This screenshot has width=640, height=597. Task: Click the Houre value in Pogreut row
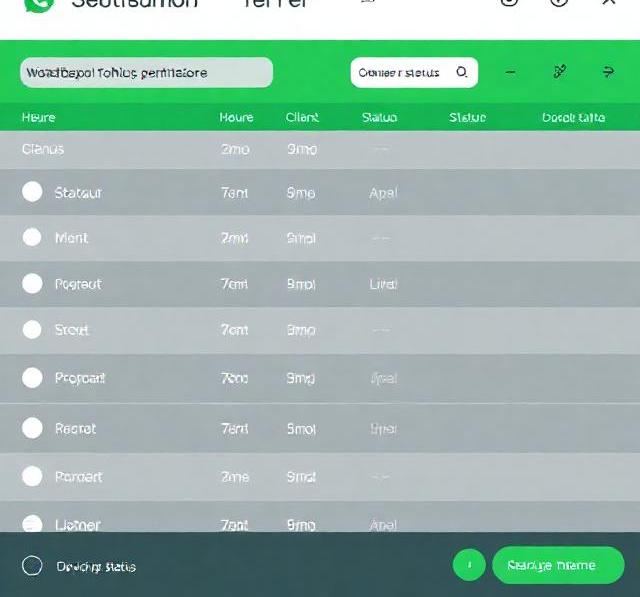click(234, 284)
